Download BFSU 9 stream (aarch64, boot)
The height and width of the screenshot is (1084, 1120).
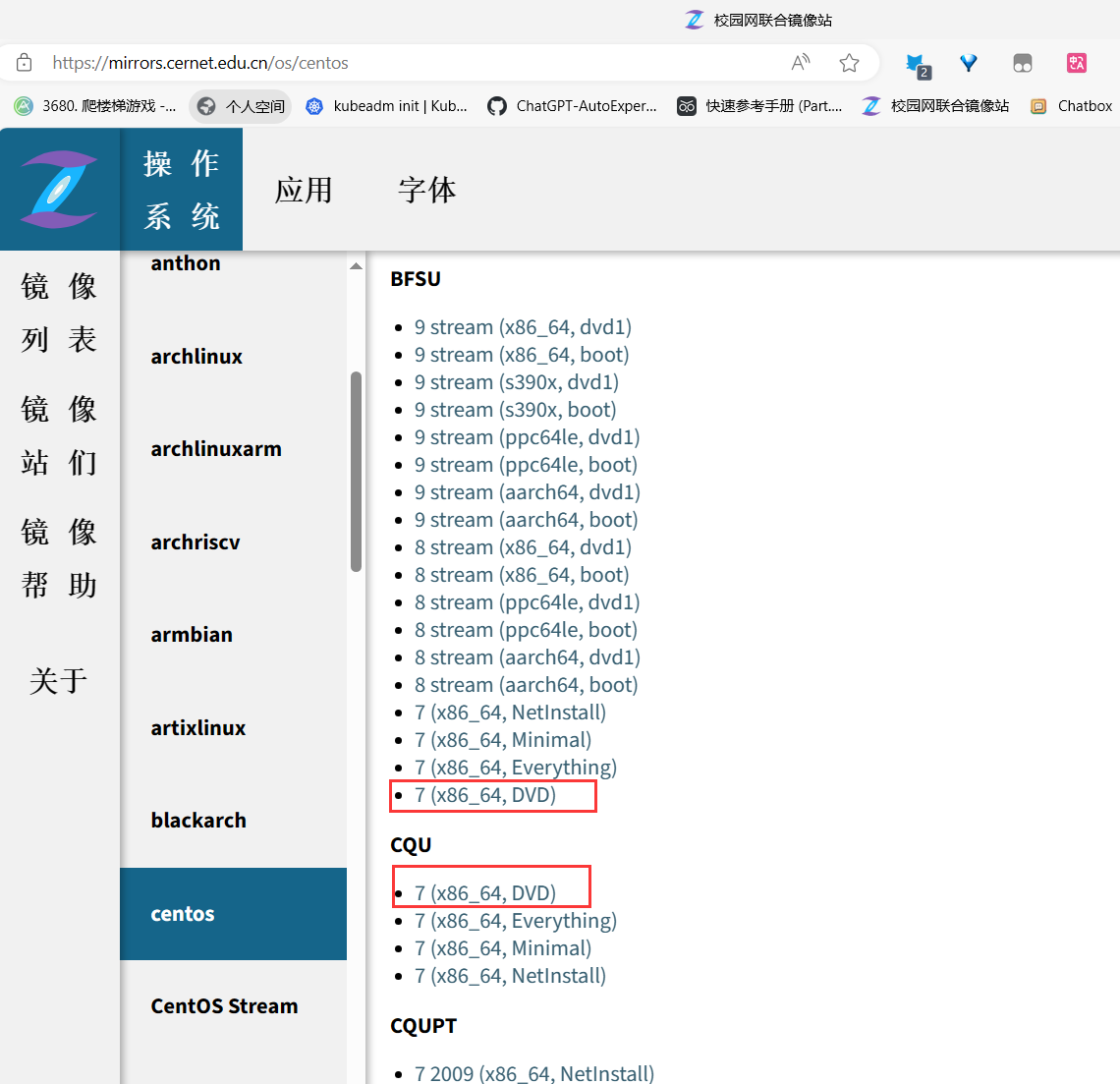[x=526, y=520]
